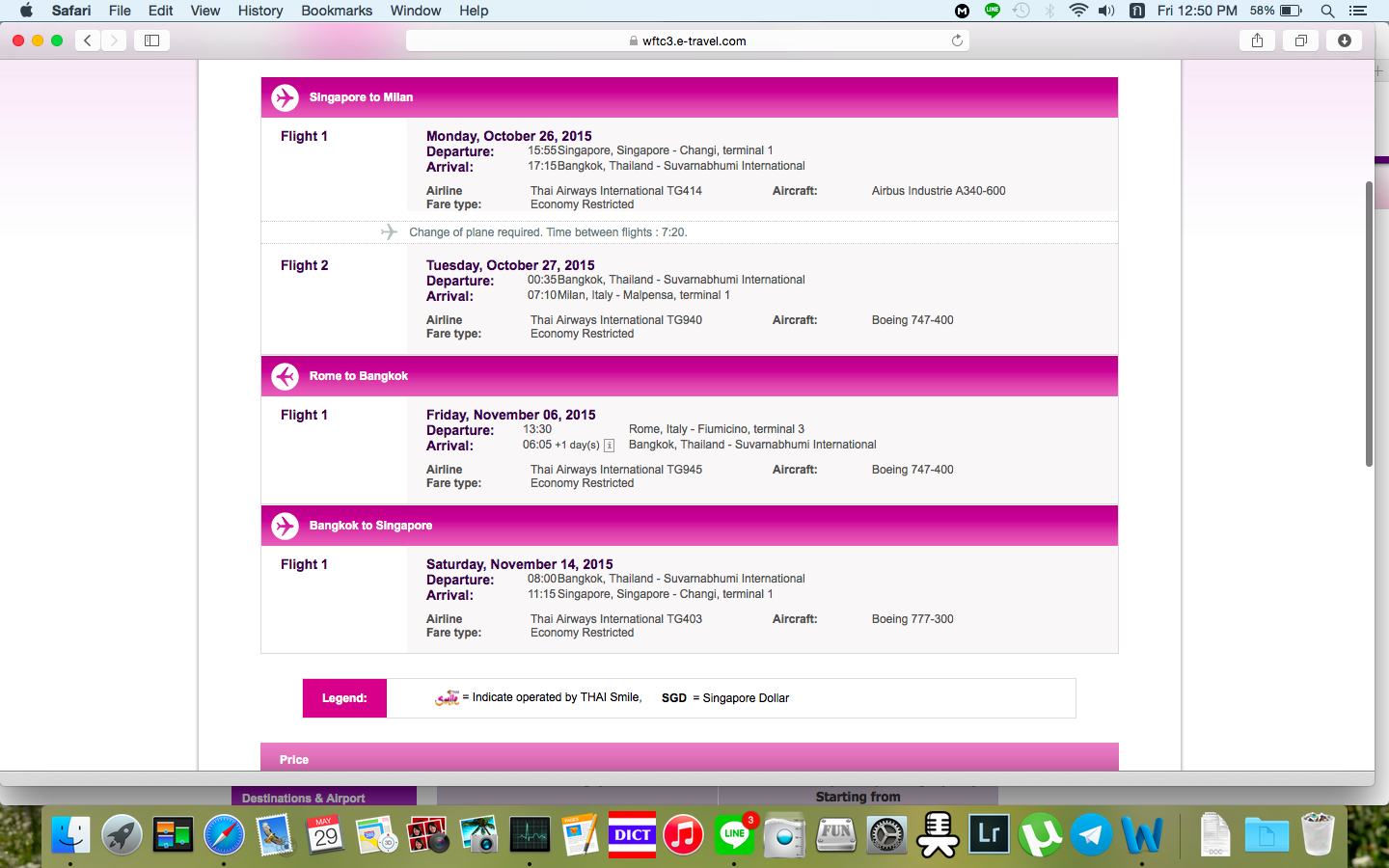The width and height of the screenshot is (1389, 868).
Task: Open the Apple menu
Action: coord(26,11)
